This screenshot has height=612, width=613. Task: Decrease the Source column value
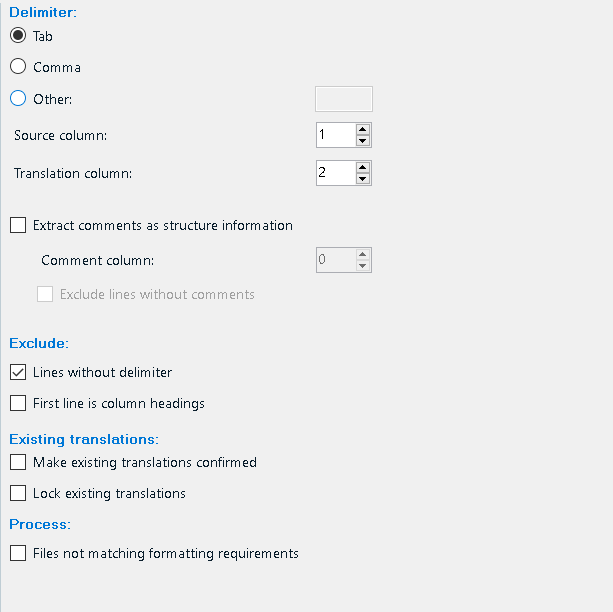(363, 141)
